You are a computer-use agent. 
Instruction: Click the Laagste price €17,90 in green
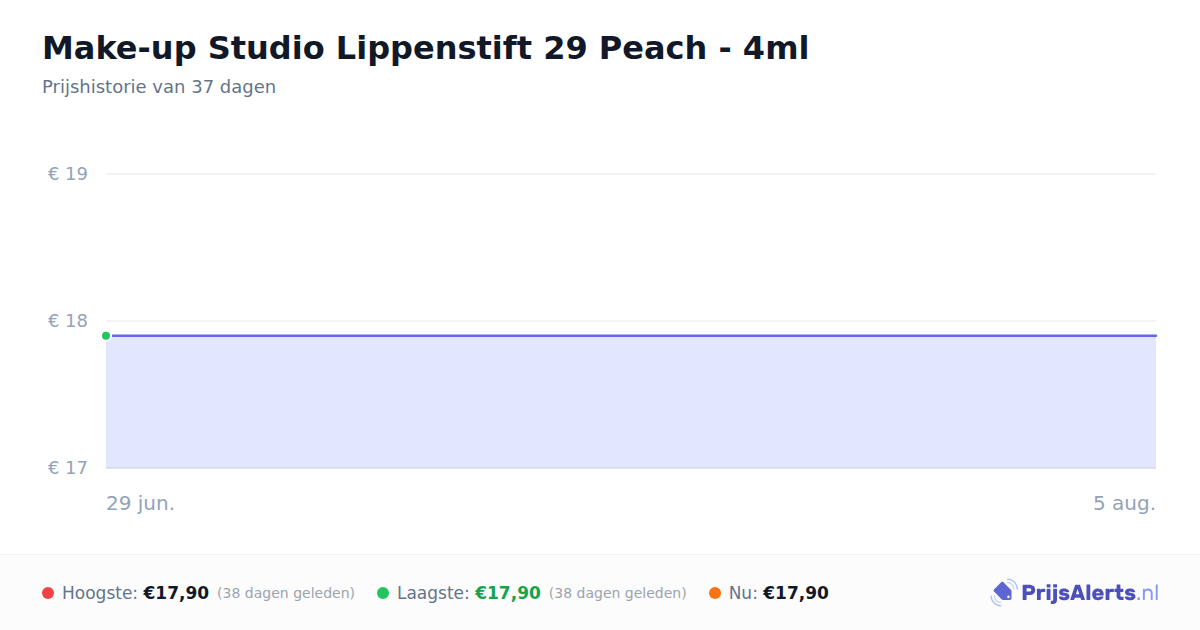coord(508,593)
